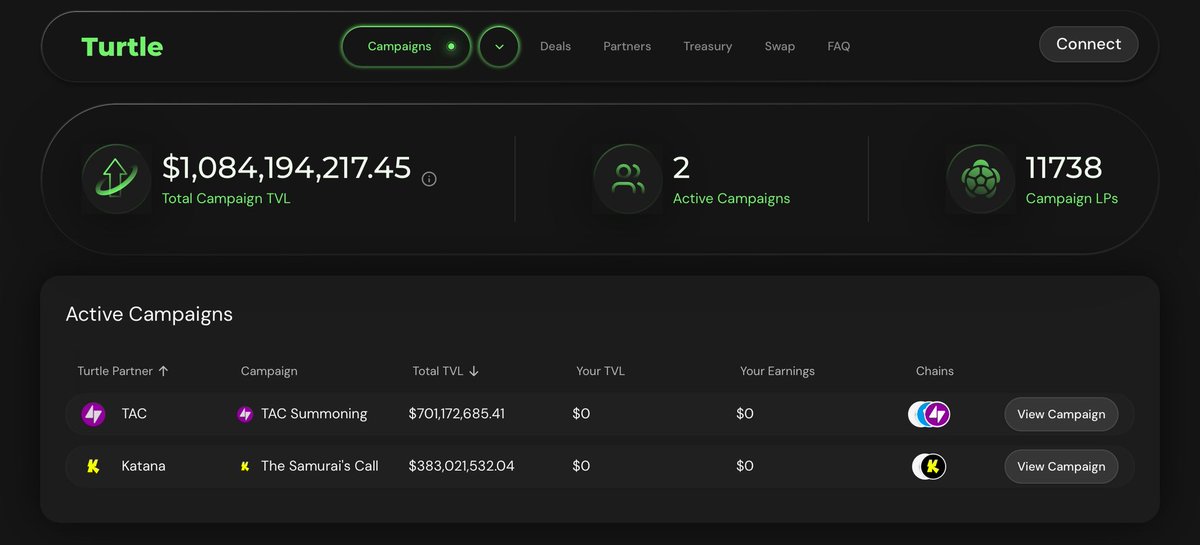The image size is (1200, 545).
Task: Open the Partners menu item
Action: (x=627, y=46)
